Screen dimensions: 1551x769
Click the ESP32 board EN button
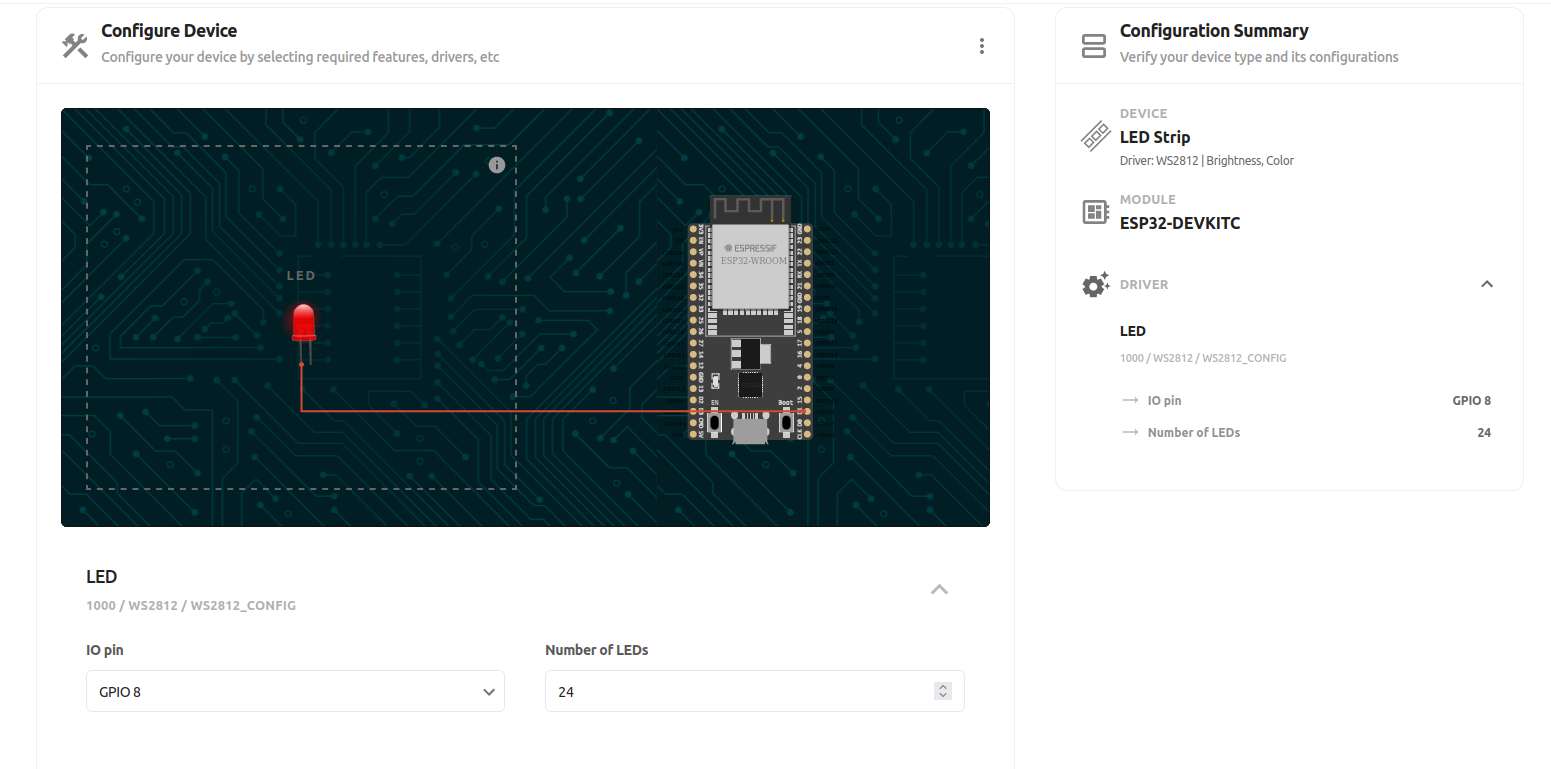pyautogui.click(x=715, y=422)
